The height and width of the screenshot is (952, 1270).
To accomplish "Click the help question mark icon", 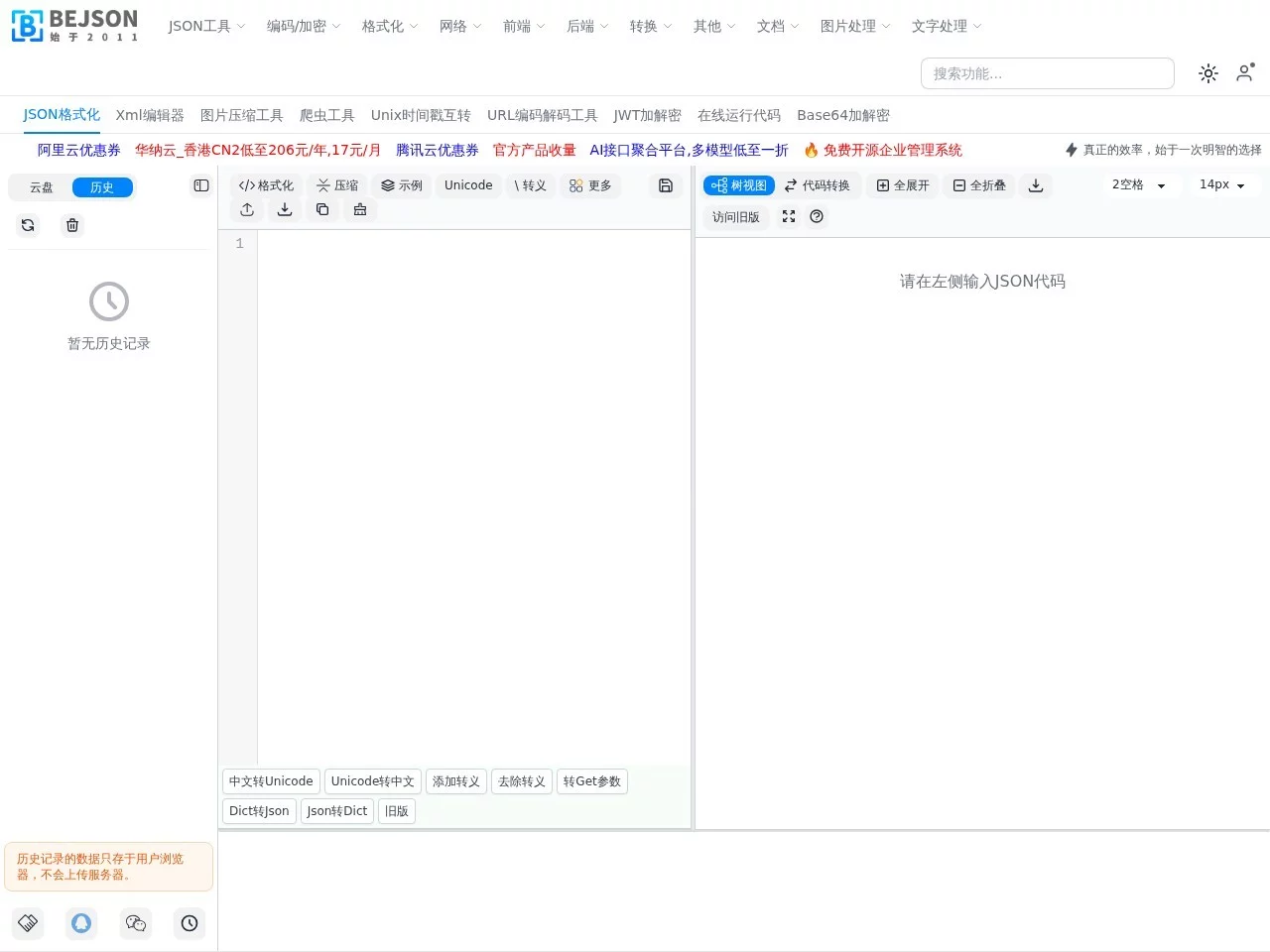I will click(817, 217).
